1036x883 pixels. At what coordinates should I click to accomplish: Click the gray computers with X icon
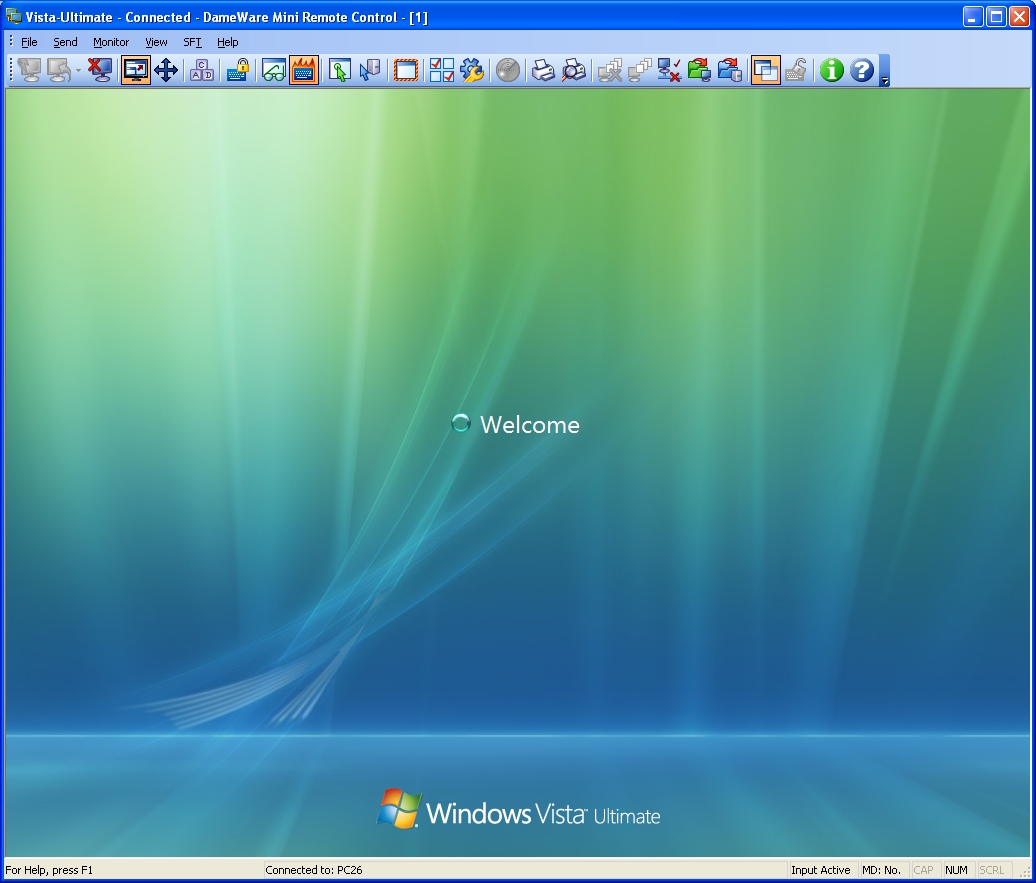(609, 70)
